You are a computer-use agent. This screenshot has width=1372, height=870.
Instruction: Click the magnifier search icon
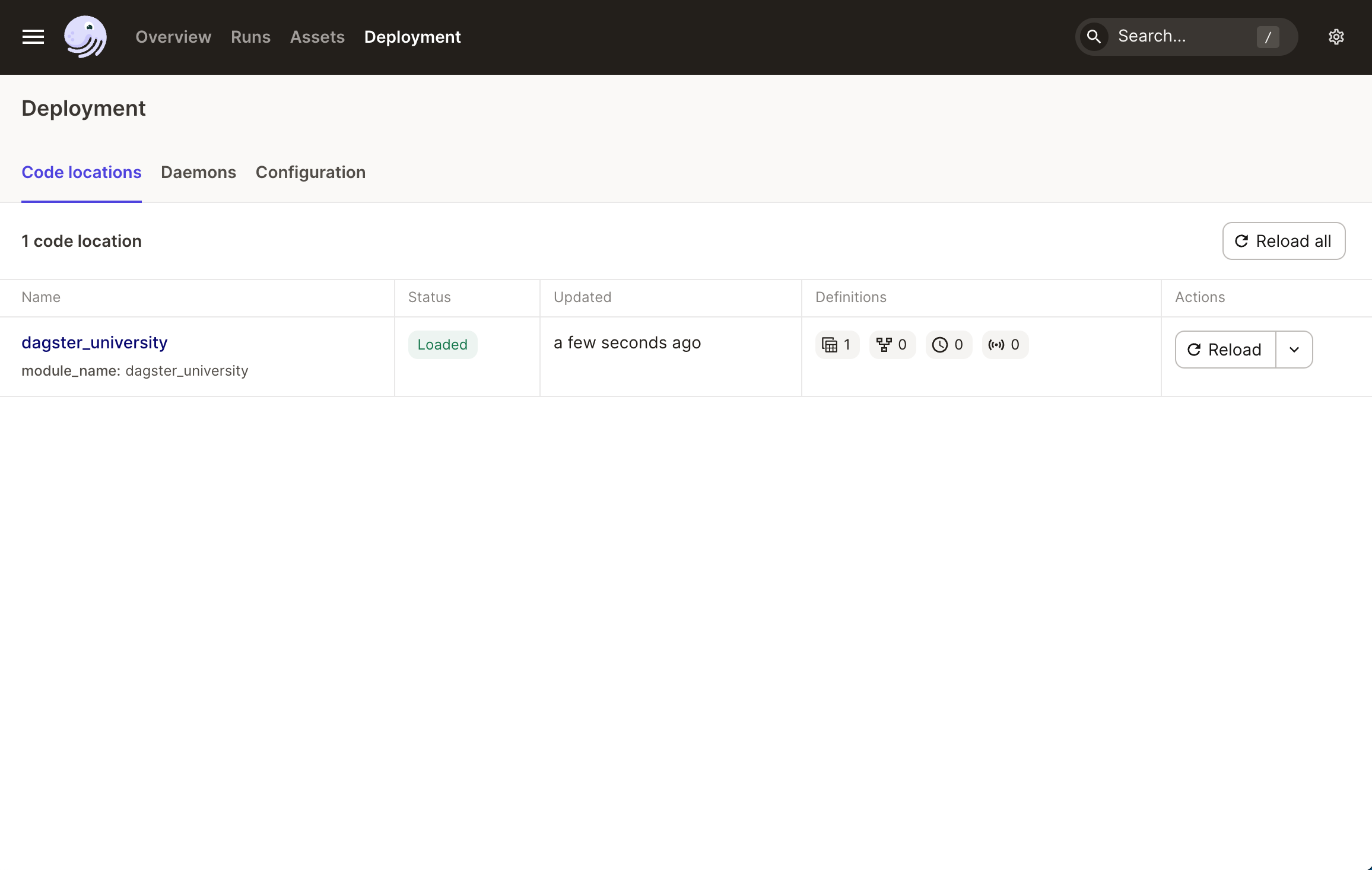point(1094,37)
